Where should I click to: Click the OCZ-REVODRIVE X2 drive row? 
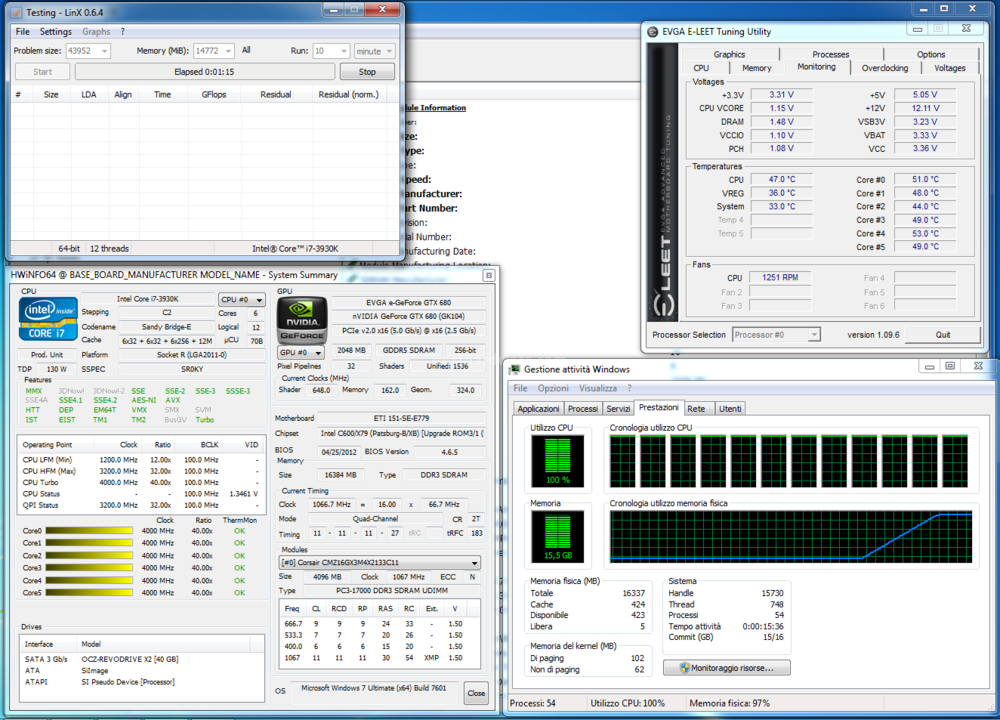pos(142,659)
